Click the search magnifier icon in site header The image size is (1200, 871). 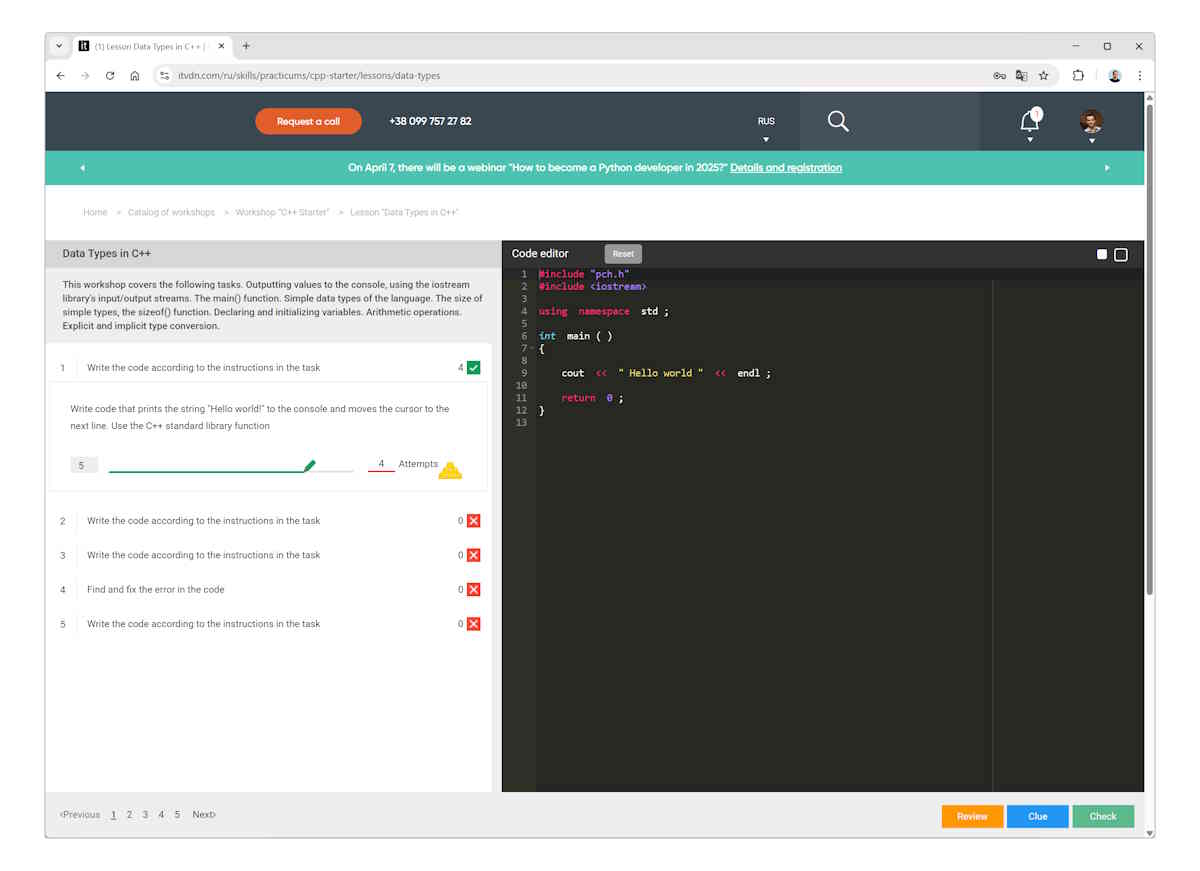pyautogui.click(x=838, y=121)
